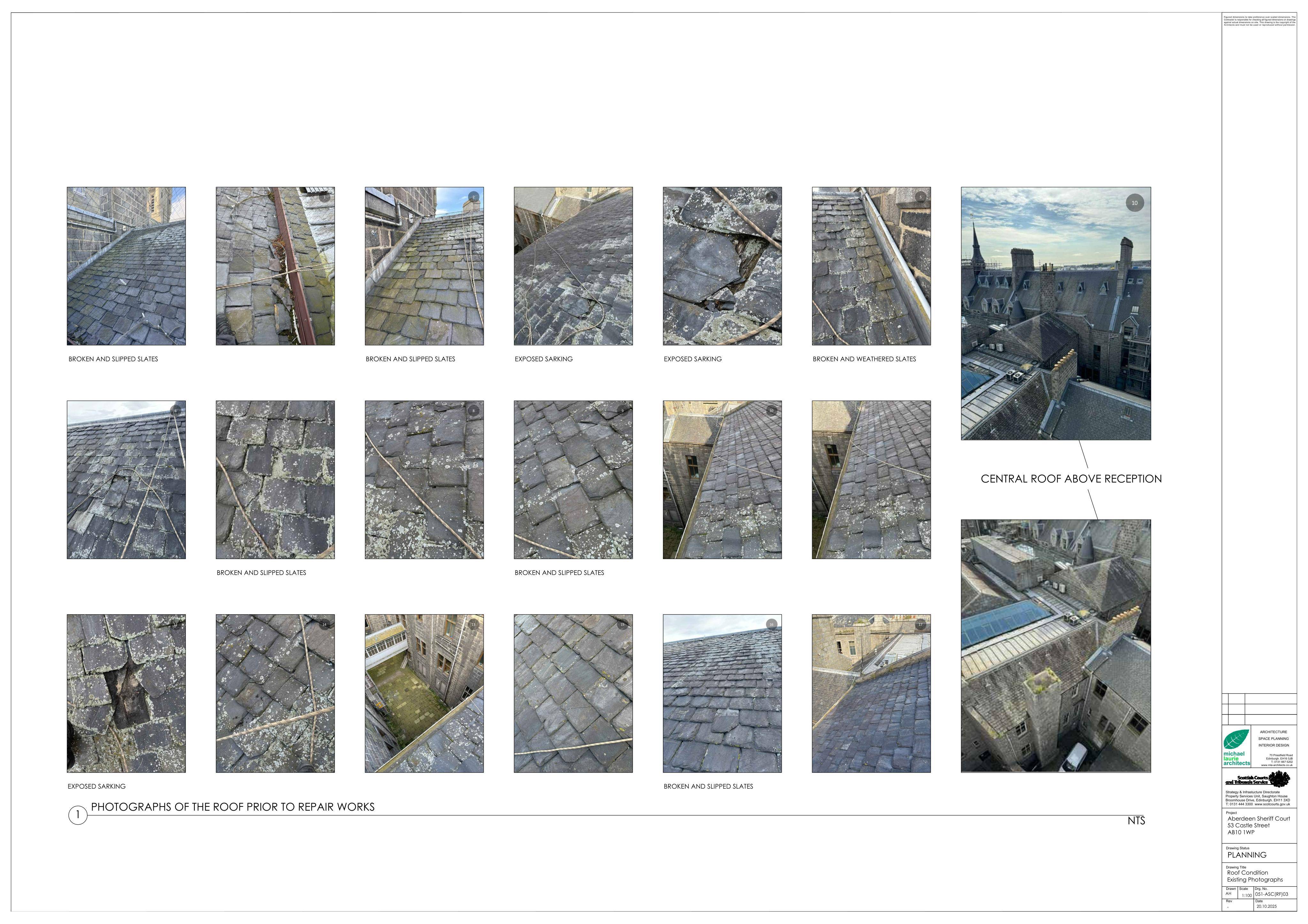Click the BROKEN AND WEATHERED SLATES caption
Viewport: 1308px width, 924px height.
(864, 359)
